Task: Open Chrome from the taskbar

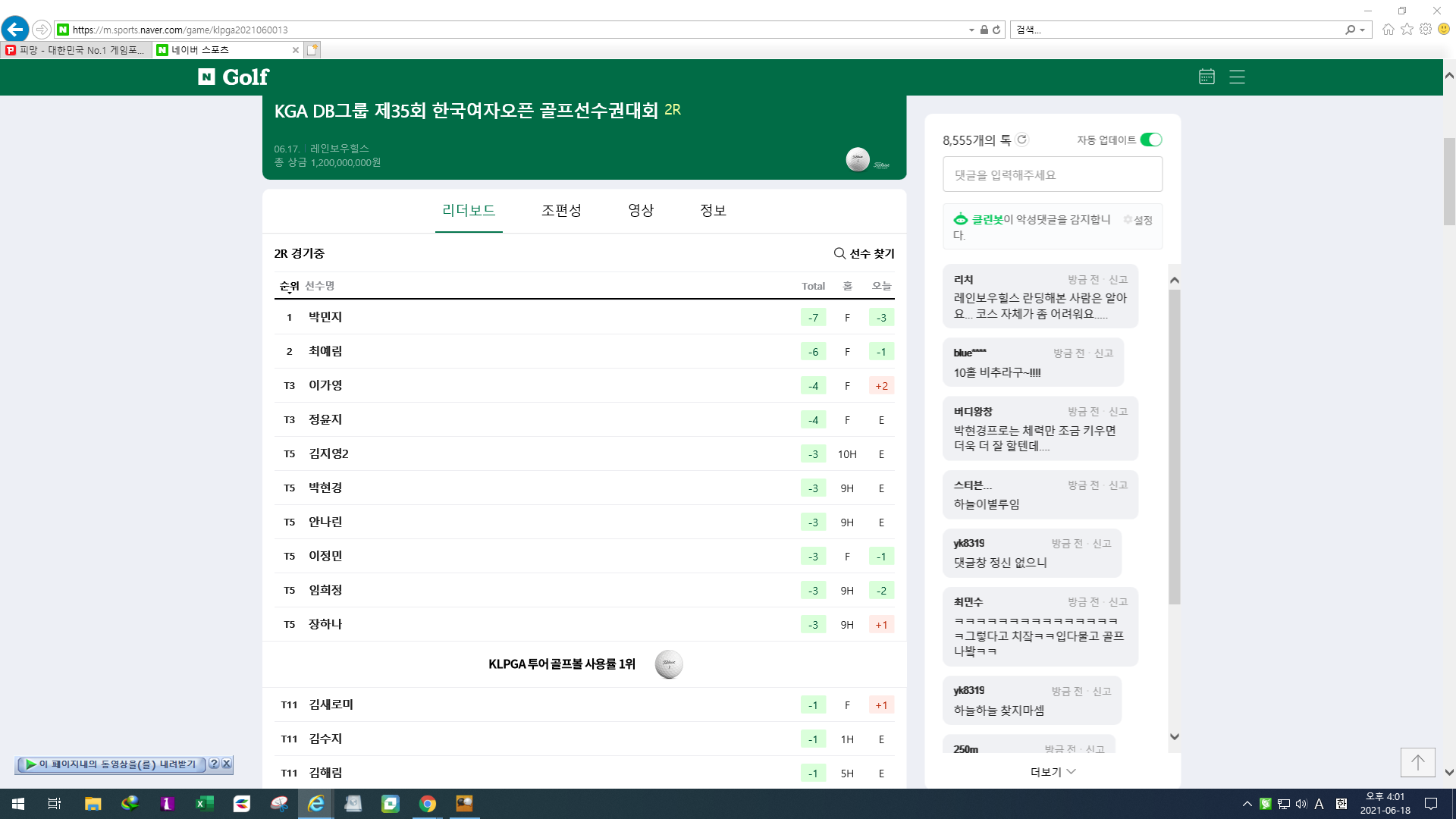Action: [x=428, y=804]
